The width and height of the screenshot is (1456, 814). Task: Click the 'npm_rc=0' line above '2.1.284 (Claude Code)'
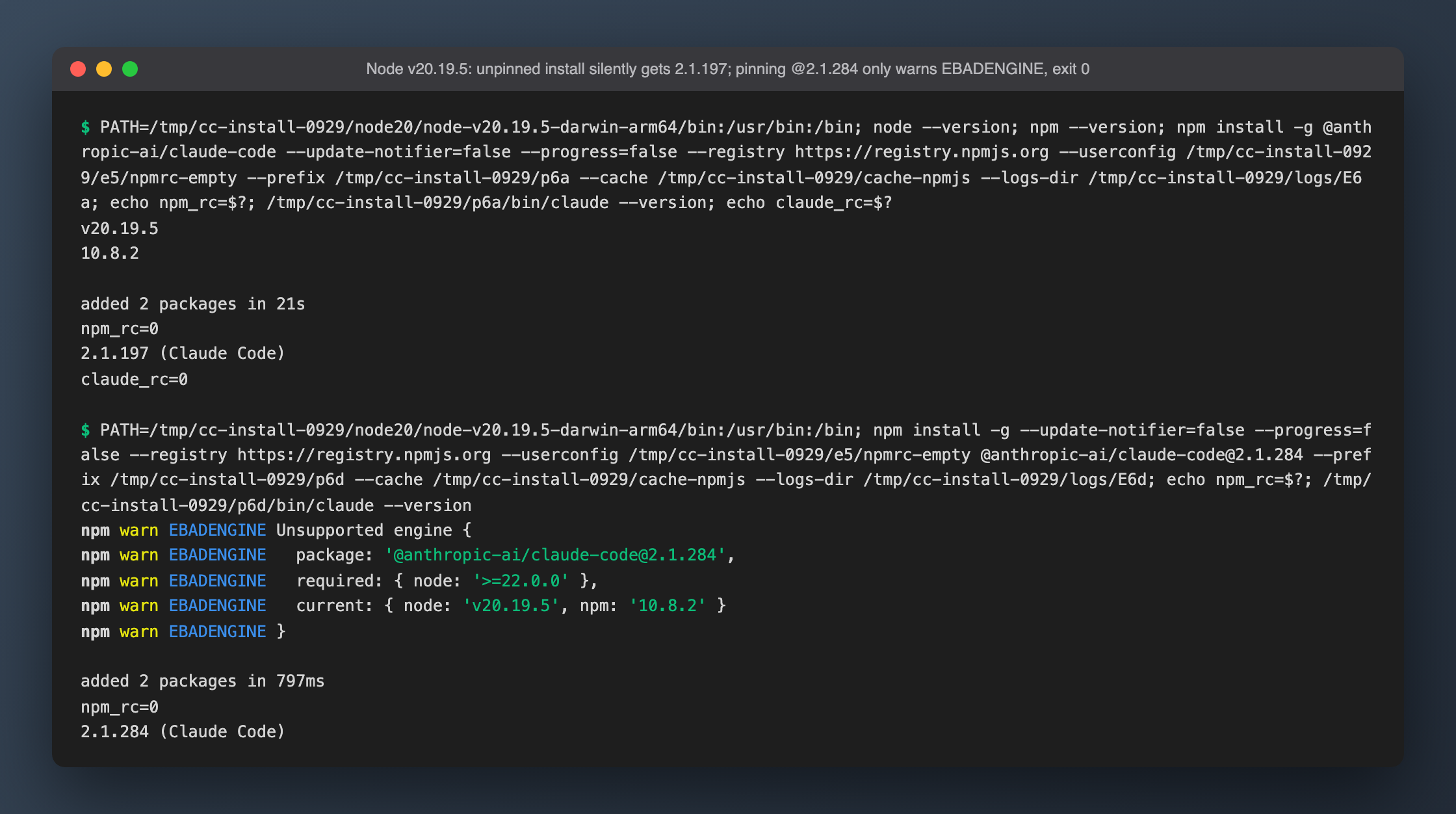coord(120,707)
